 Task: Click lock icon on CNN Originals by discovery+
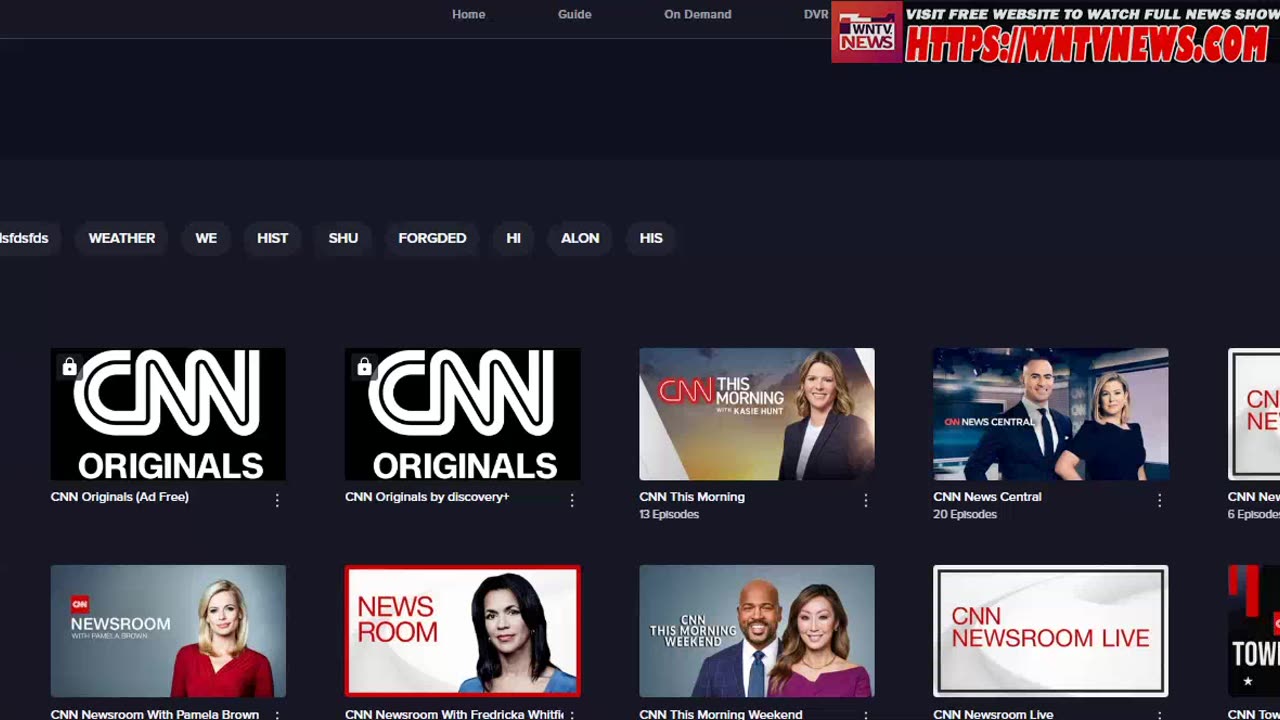coord(364,367)
